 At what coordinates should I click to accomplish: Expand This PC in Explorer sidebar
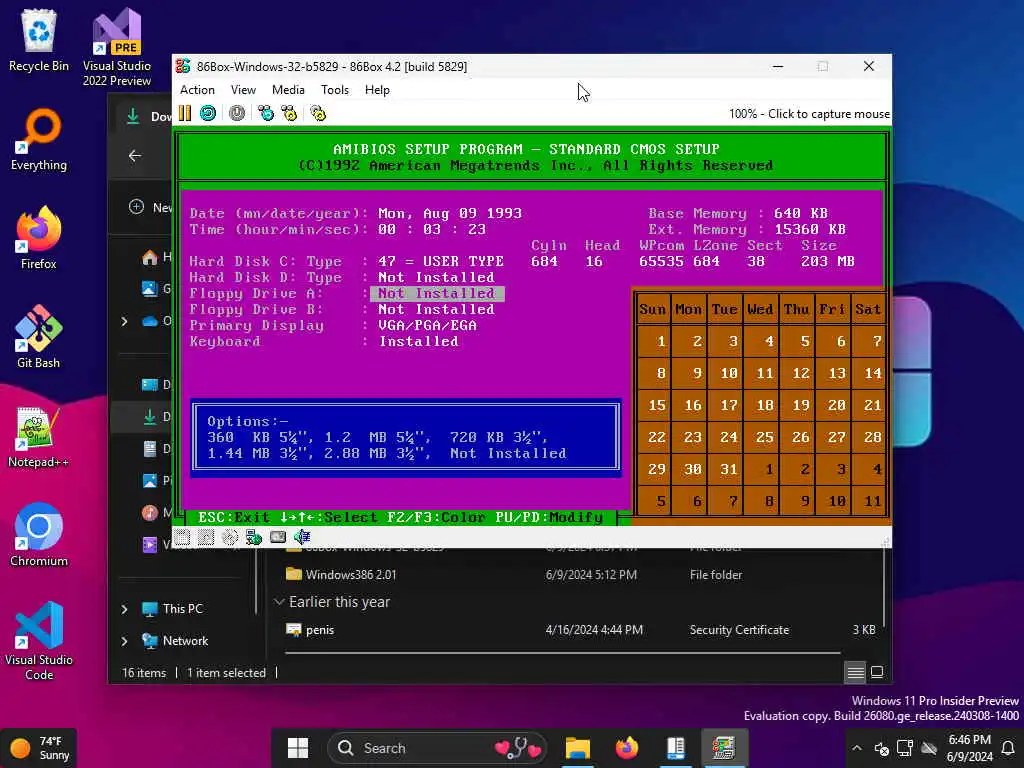click(x=125, y=609)
